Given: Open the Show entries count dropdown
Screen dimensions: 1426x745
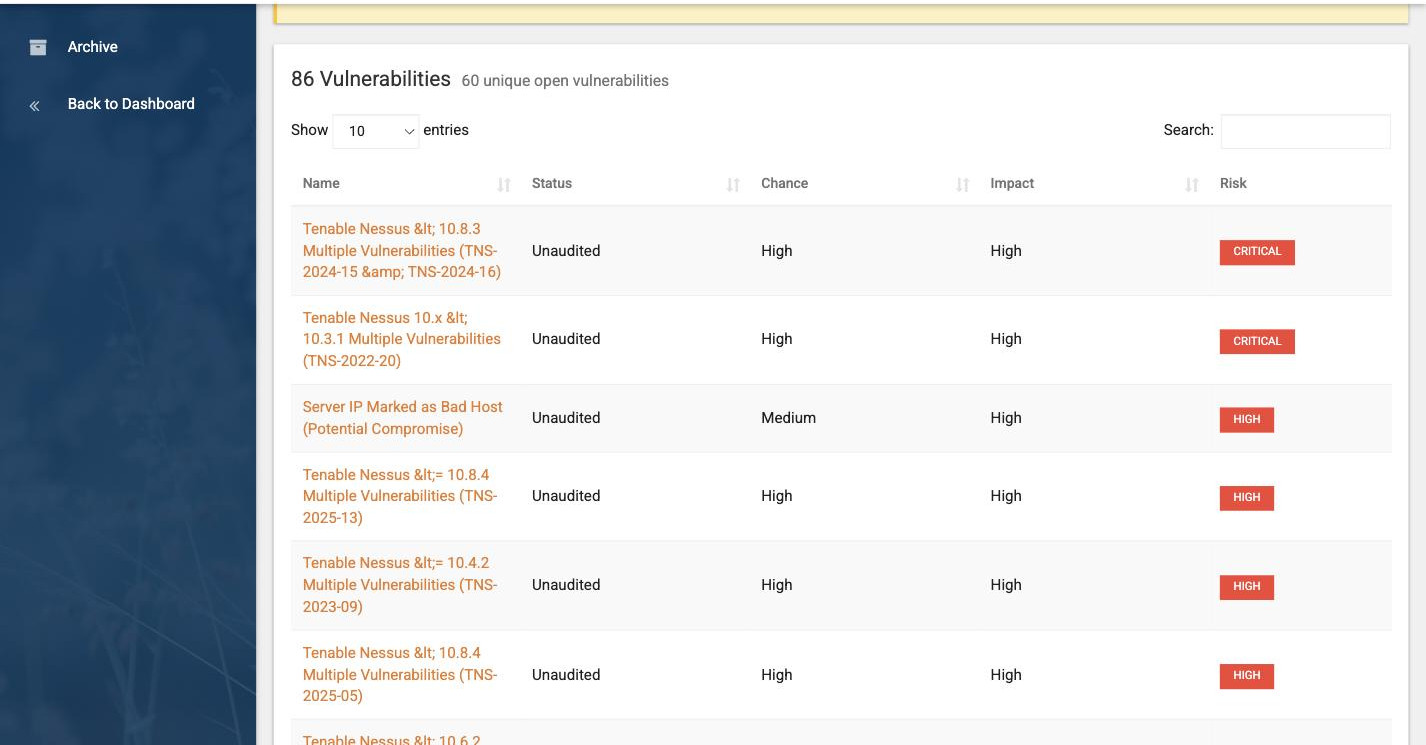Looking at the screenshot, I should click(376, 131).
